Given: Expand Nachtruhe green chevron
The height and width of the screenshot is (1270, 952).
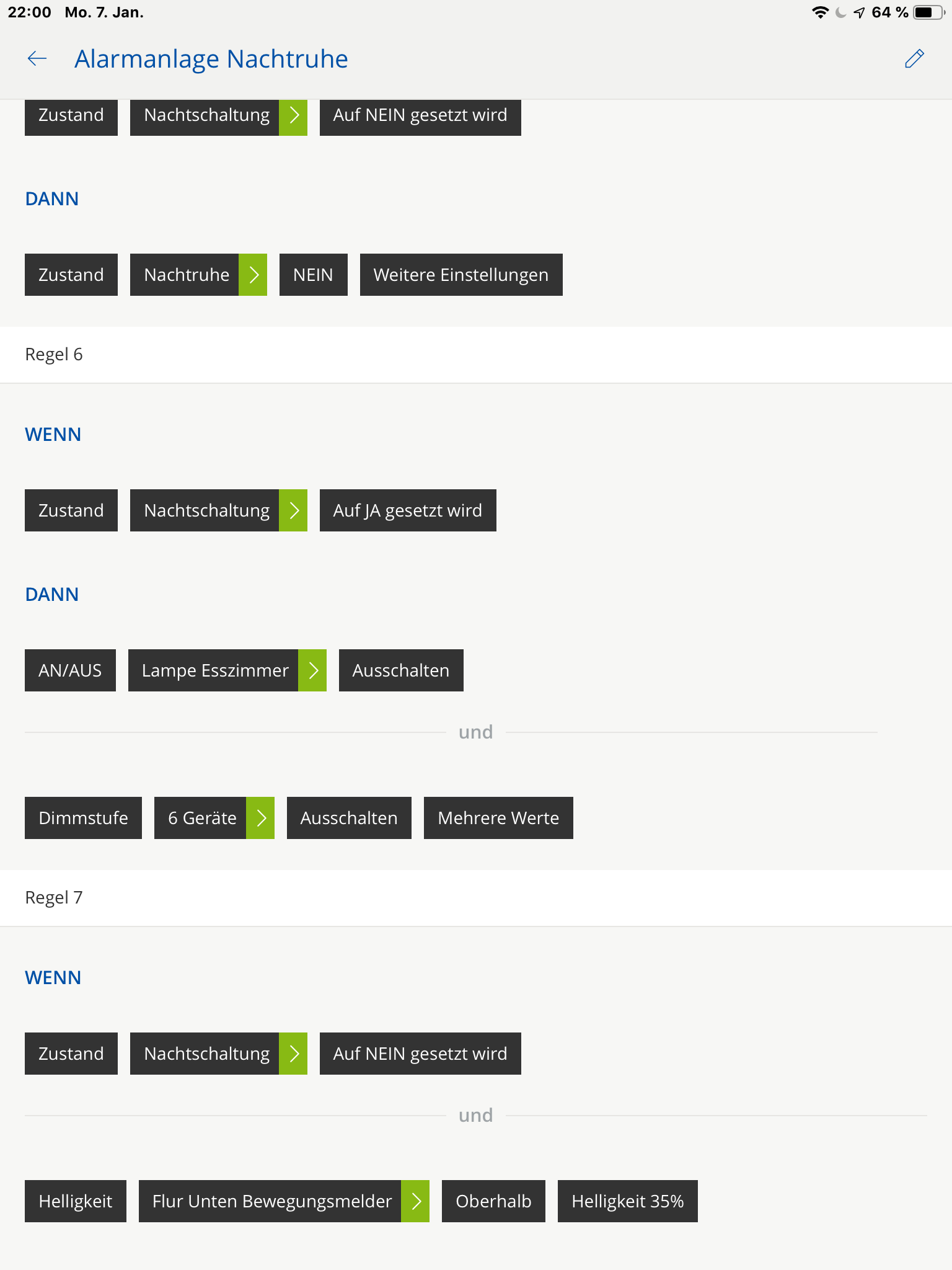Looking at the screenshot, I should click(253, 275).
